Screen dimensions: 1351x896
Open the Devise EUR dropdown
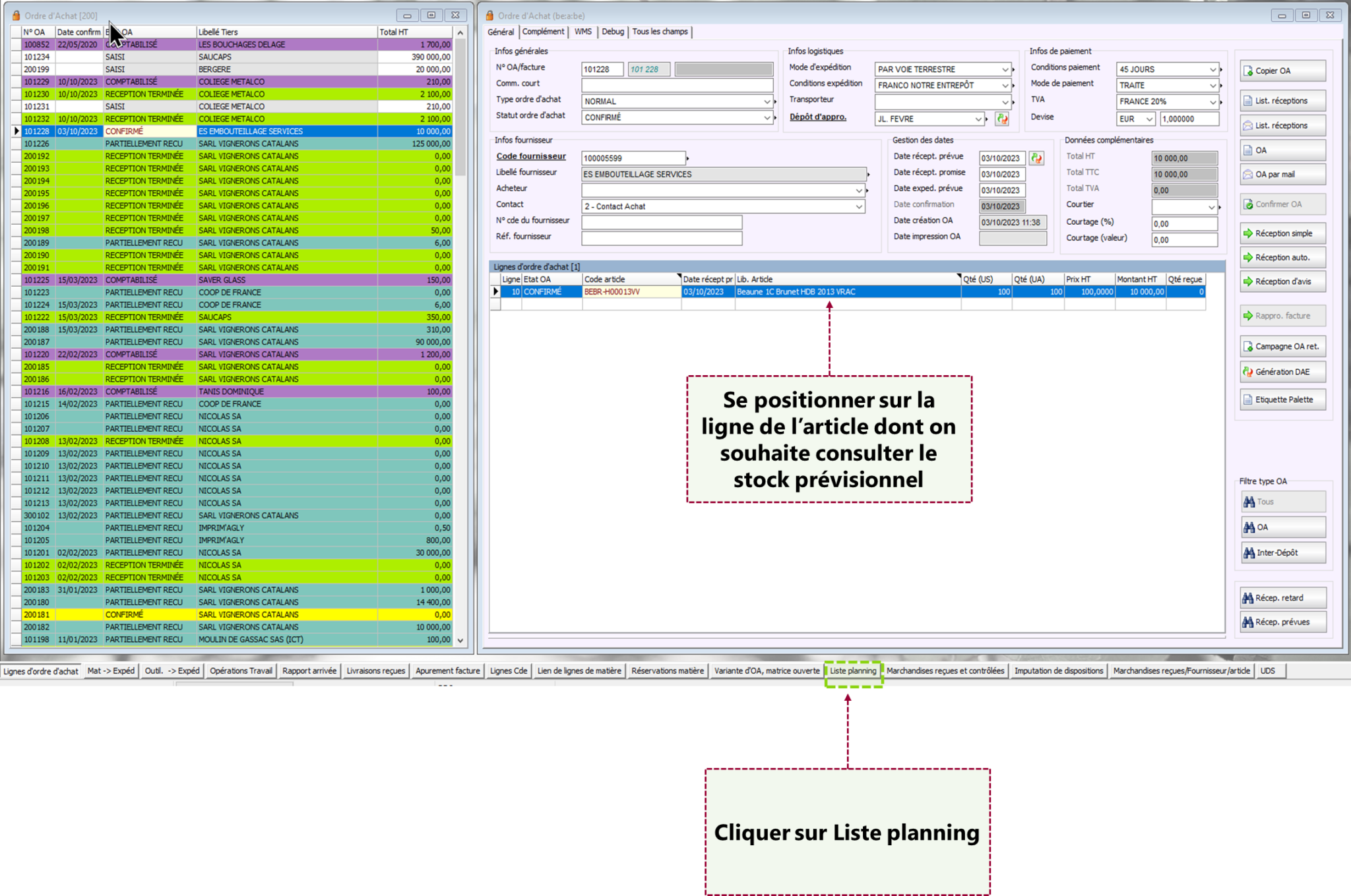coord(1148,119)
